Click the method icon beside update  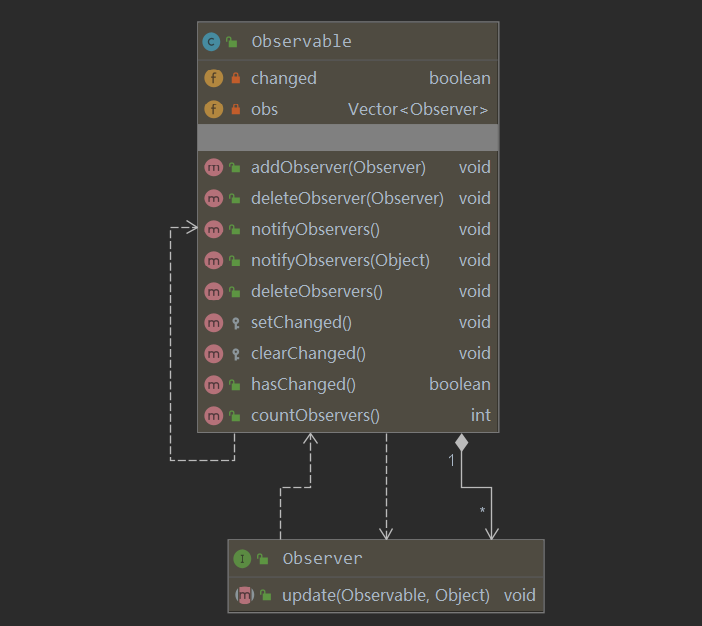point(243,595)
